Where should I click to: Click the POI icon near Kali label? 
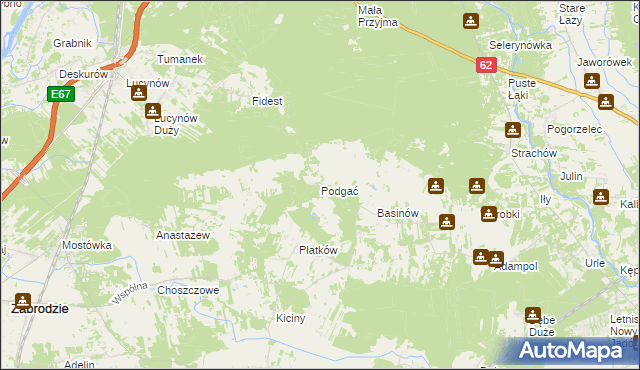pyautogui.click(x=601, y=197)
